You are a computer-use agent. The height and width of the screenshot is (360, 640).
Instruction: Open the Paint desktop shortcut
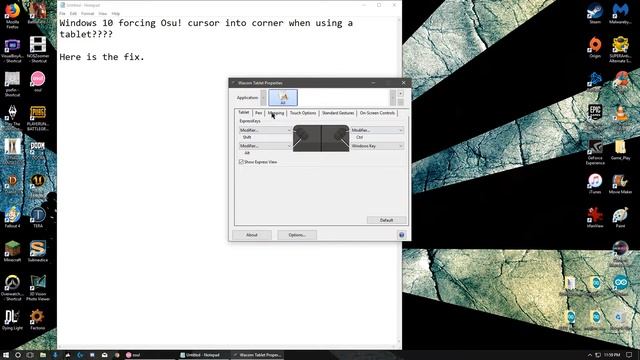(x=620, y=218)
